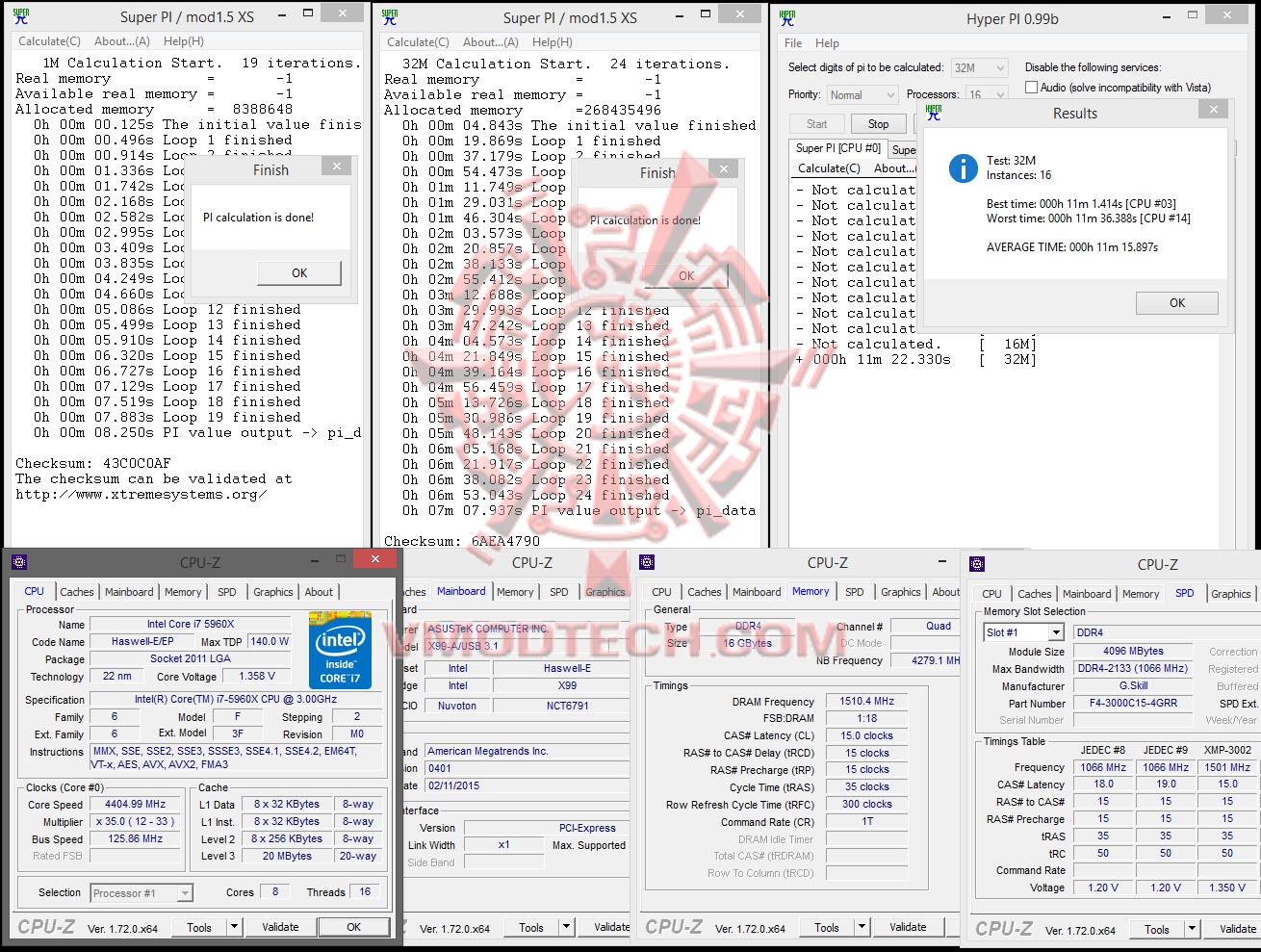Click the Stop button in Hyper PI

point(878,124)
